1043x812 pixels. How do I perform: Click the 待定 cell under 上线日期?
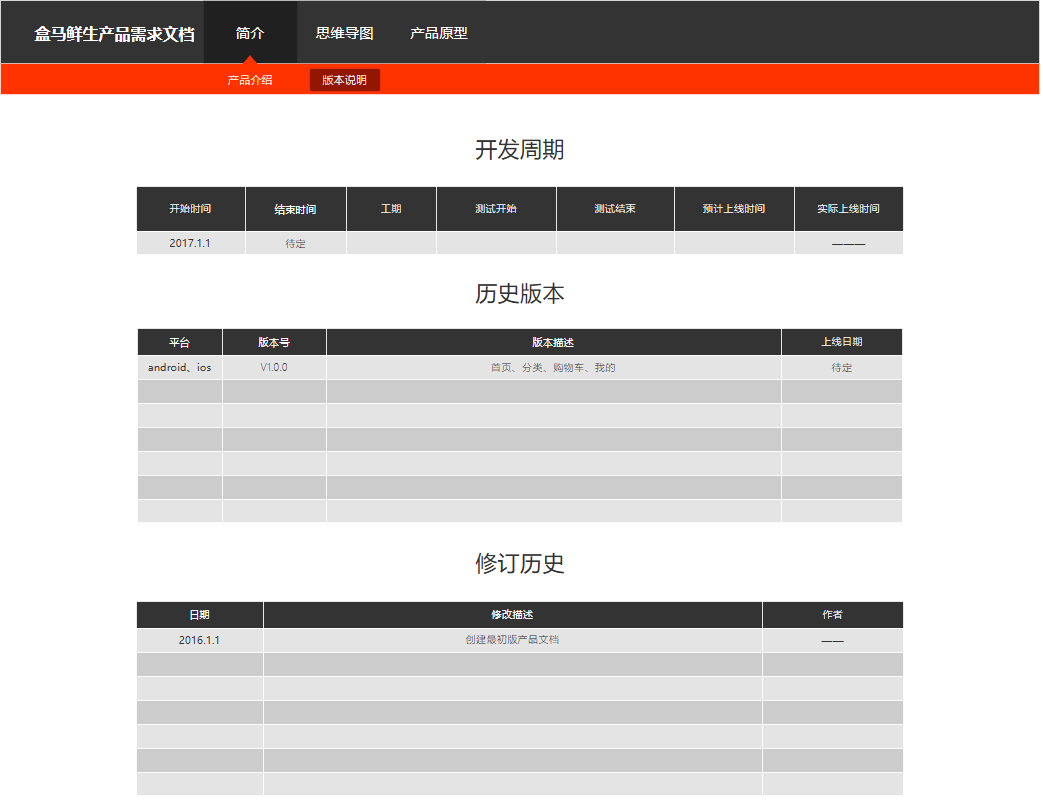(x=842, y=367)
